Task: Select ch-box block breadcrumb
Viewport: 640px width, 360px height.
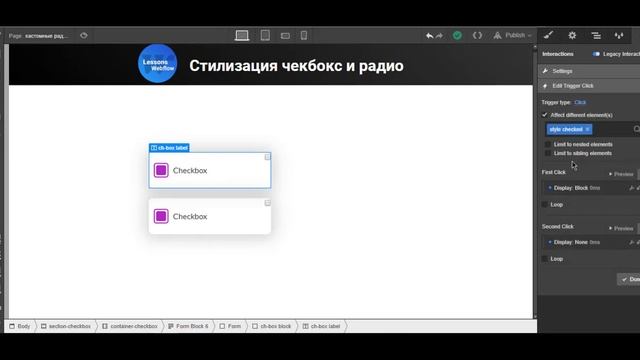Action: click(x=271, y=326)
